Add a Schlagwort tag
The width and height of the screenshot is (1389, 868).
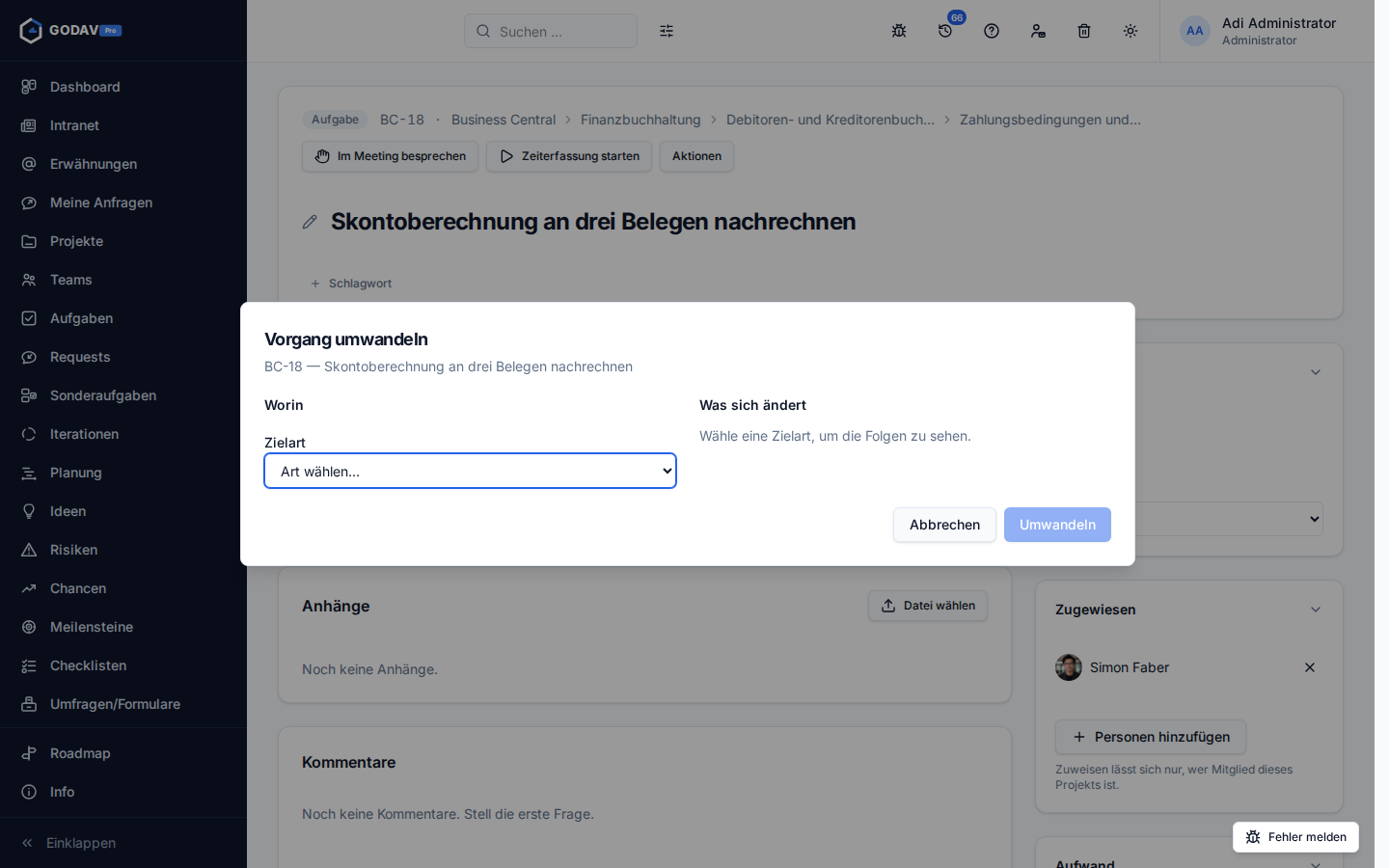(x=351, y=284)
